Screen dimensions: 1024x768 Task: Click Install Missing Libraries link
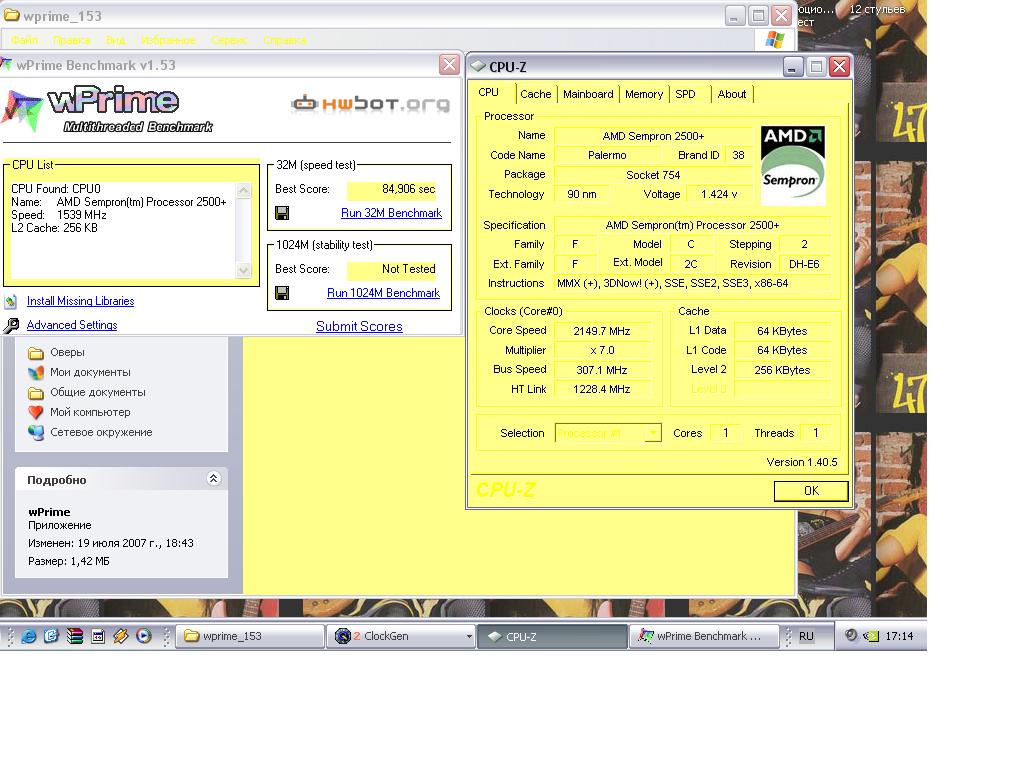pyautogui.click(x=80, y=301)
